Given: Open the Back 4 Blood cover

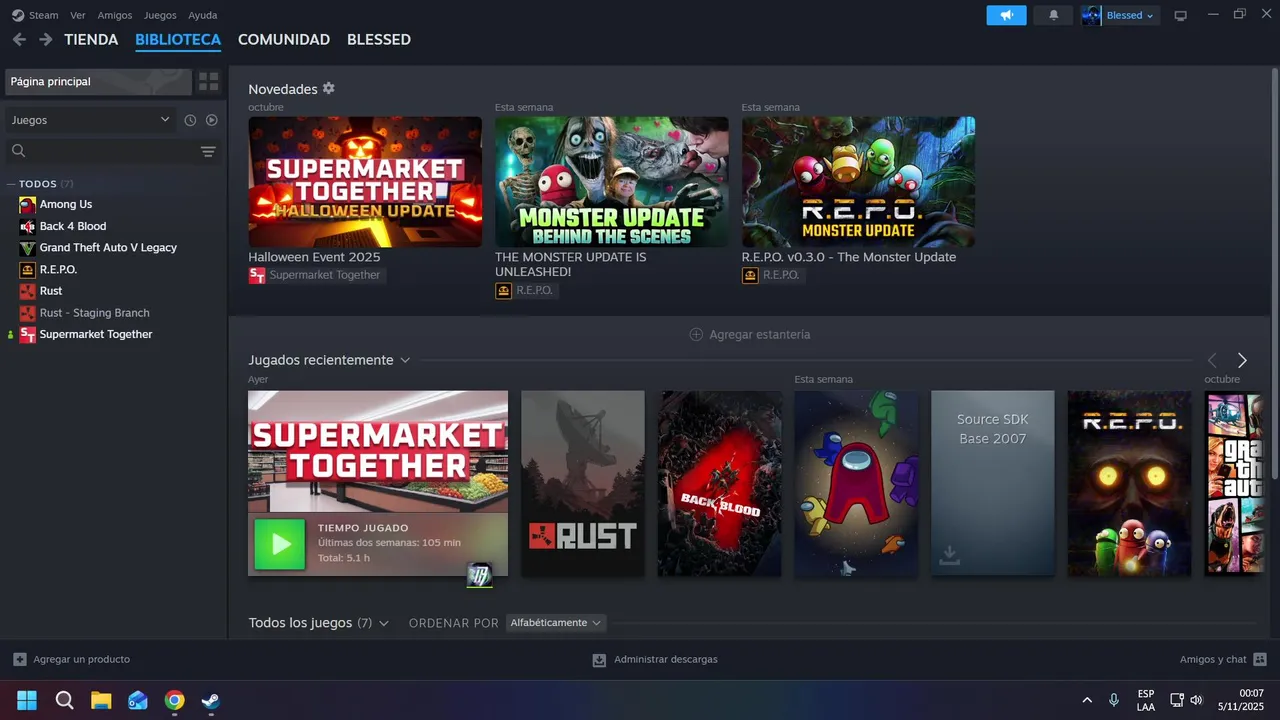Looking at the screenshot, I should tap(720, 483).
